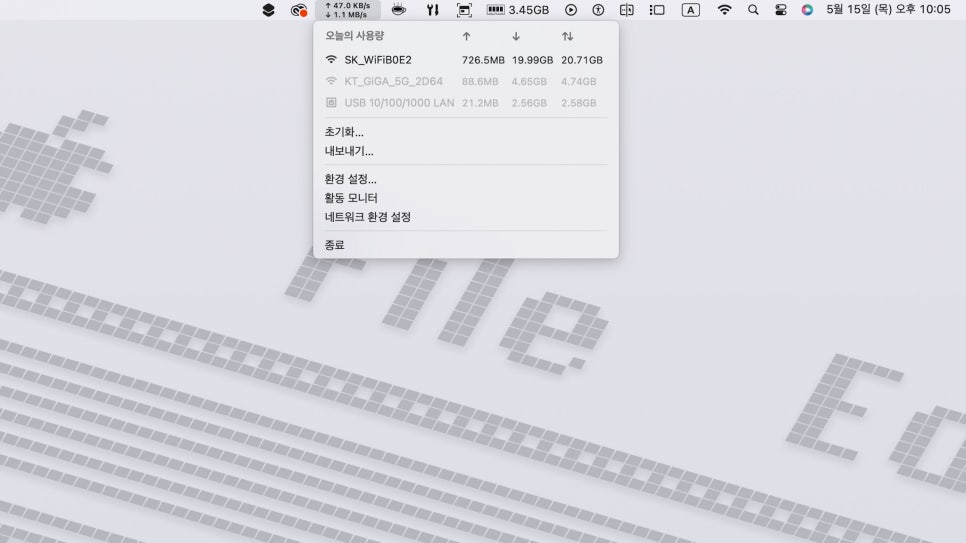Open the date and time 오후 10:05 clock
Screen dimensions: 966x543
888,10
